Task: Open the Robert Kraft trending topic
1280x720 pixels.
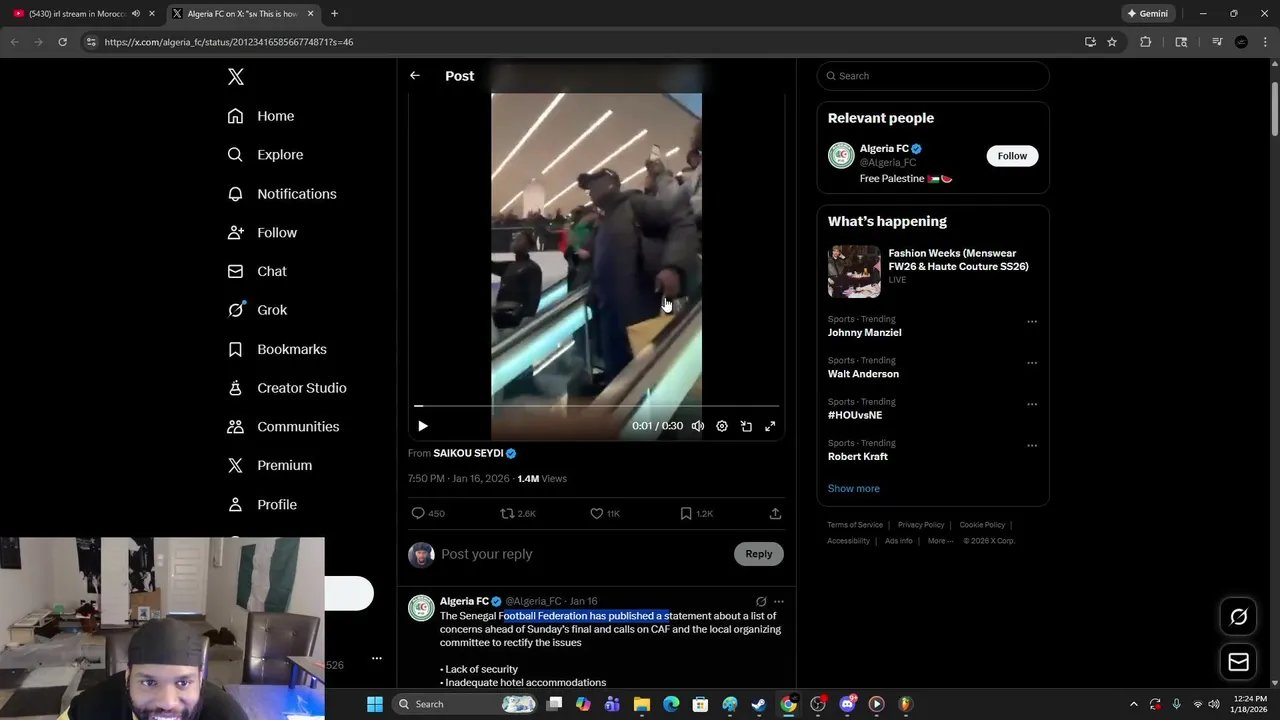Action: [x=858, y=457]
